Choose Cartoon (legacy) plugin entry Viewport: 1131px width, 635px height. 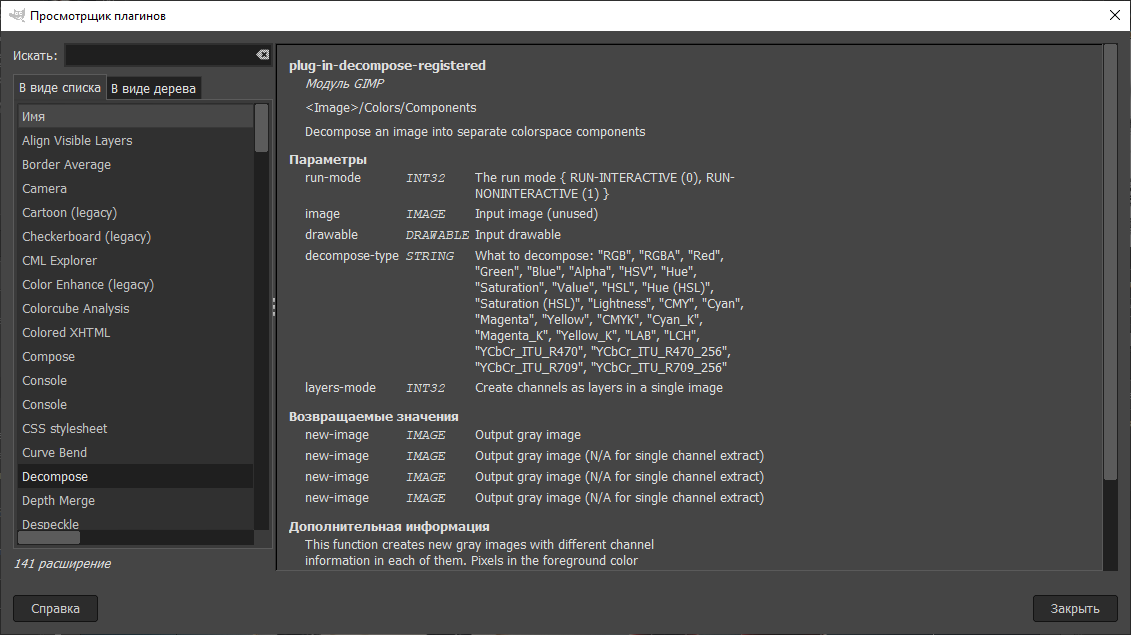point(69,213)
